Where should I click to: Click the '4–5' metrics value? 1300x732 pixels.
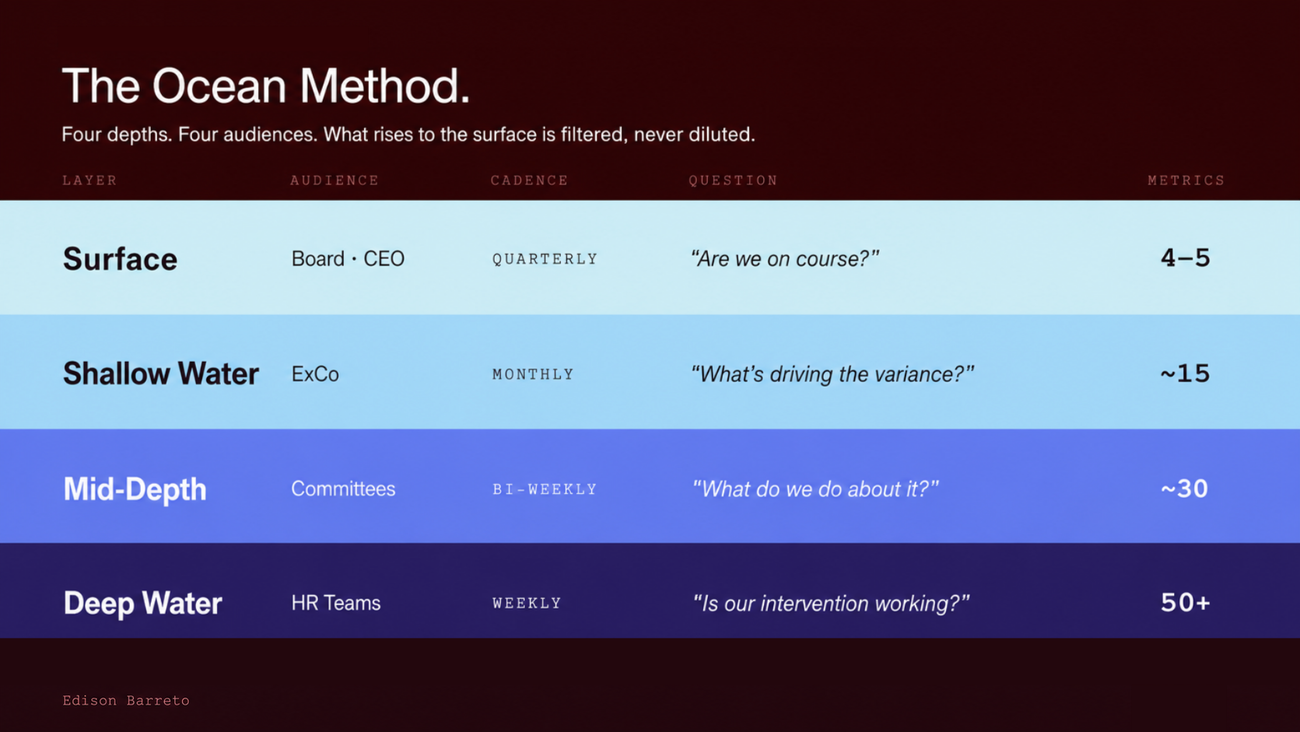pyautogui.click(x=1185, y=258)
